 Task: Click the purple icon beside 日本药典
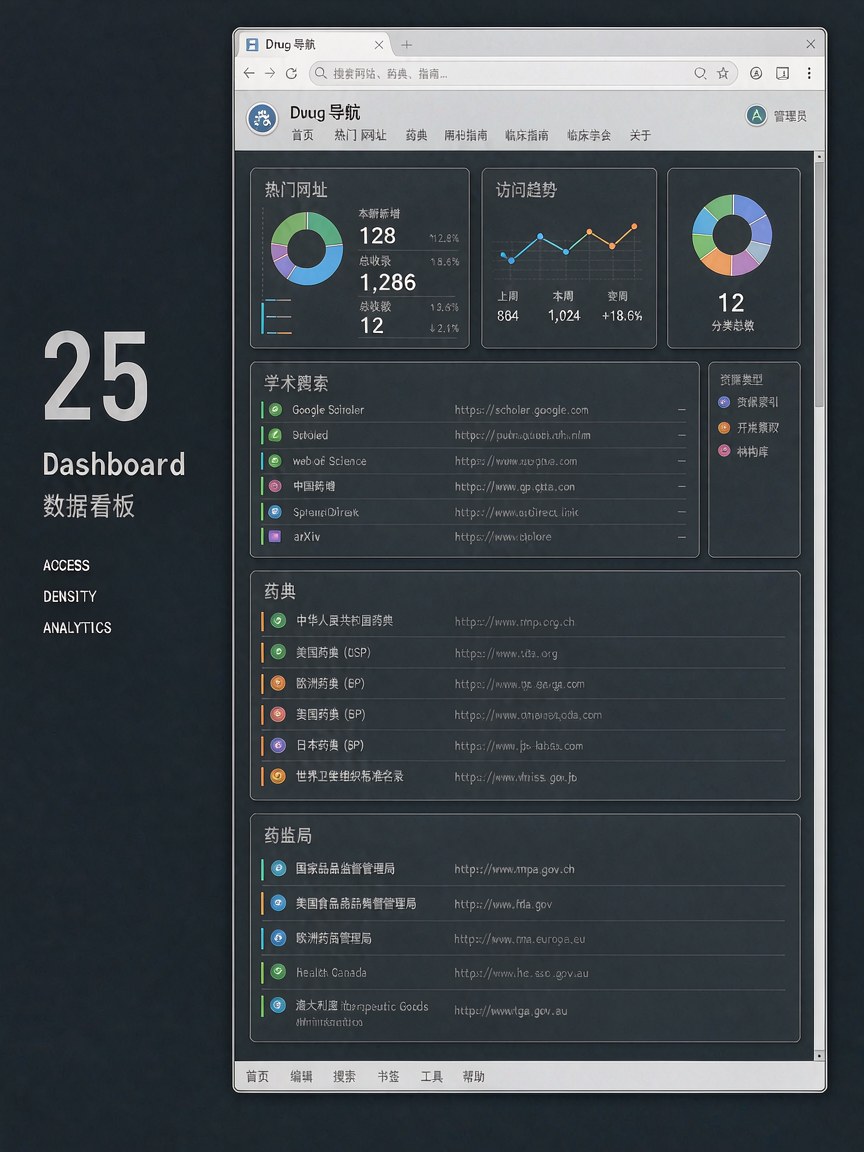click(x=278, y=745)
